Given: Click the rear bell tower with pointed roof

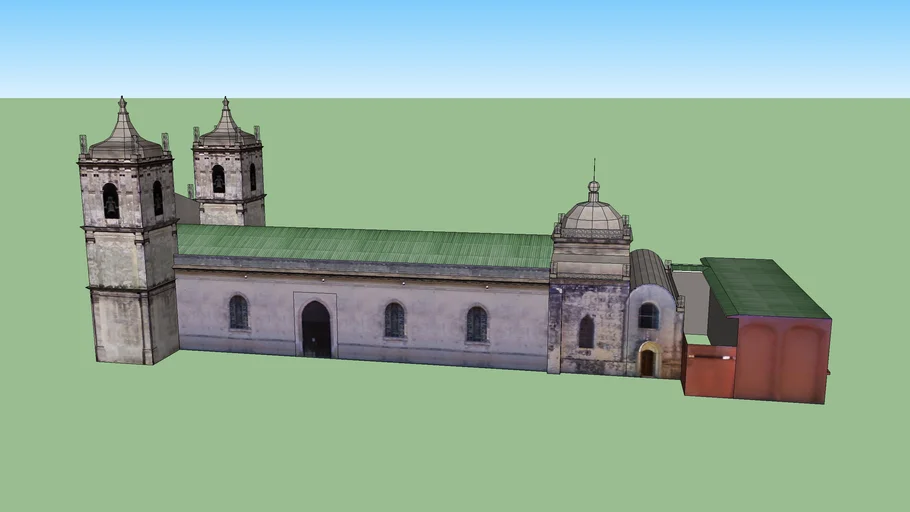Looking at the screenshot, I should pyautogui.click(x=229, y=163).
